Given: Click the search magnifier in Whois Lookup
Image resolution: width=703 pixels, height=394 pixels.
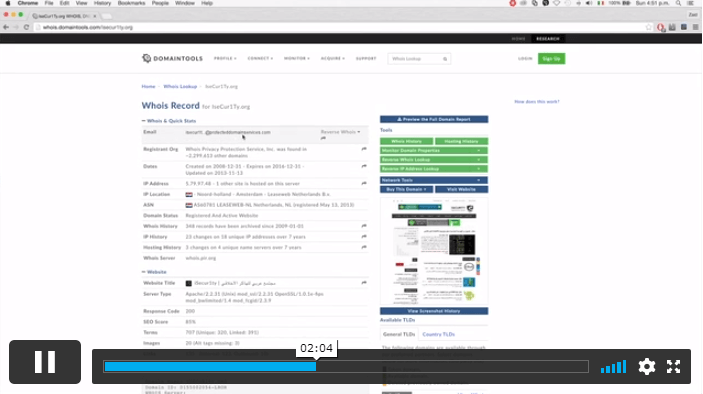Looking at the screenshot, I should 445,59.
